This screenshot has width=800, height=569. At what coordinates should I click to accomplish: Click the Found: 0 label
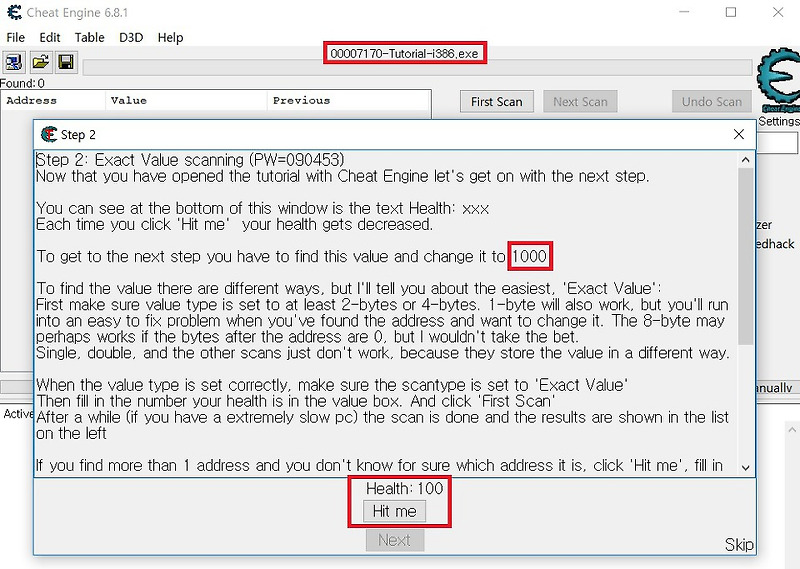tap(22, 83)
